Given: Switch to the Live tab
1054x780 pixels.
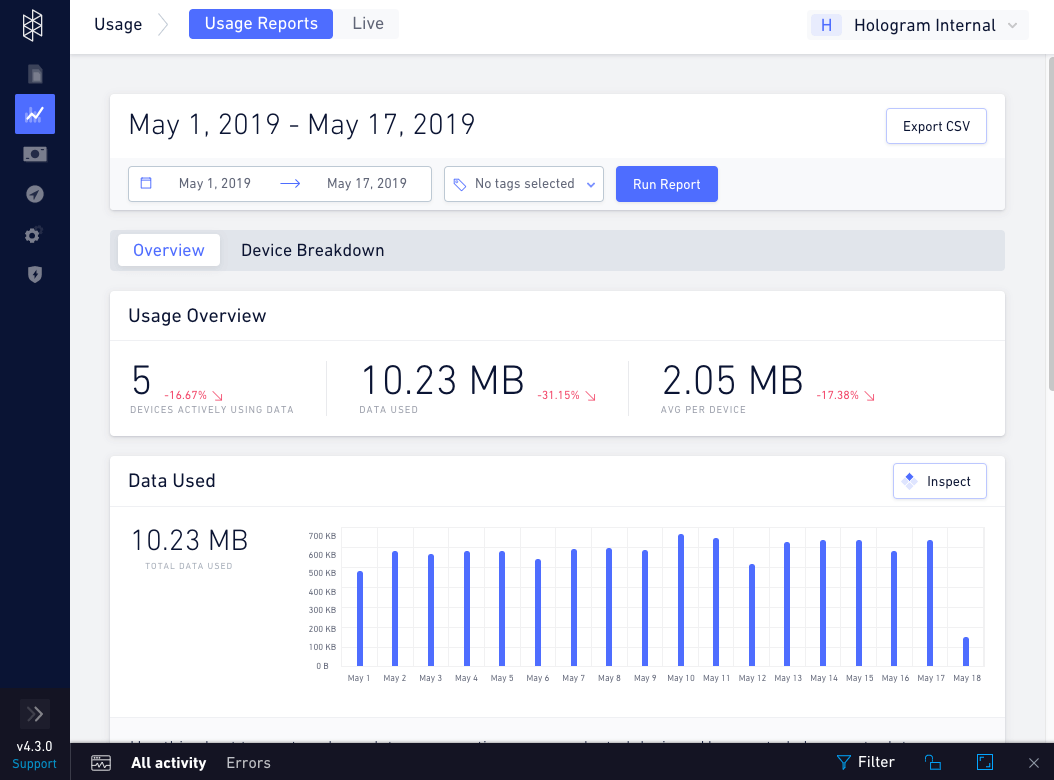Looking at the screenshot, I should 368,24.
